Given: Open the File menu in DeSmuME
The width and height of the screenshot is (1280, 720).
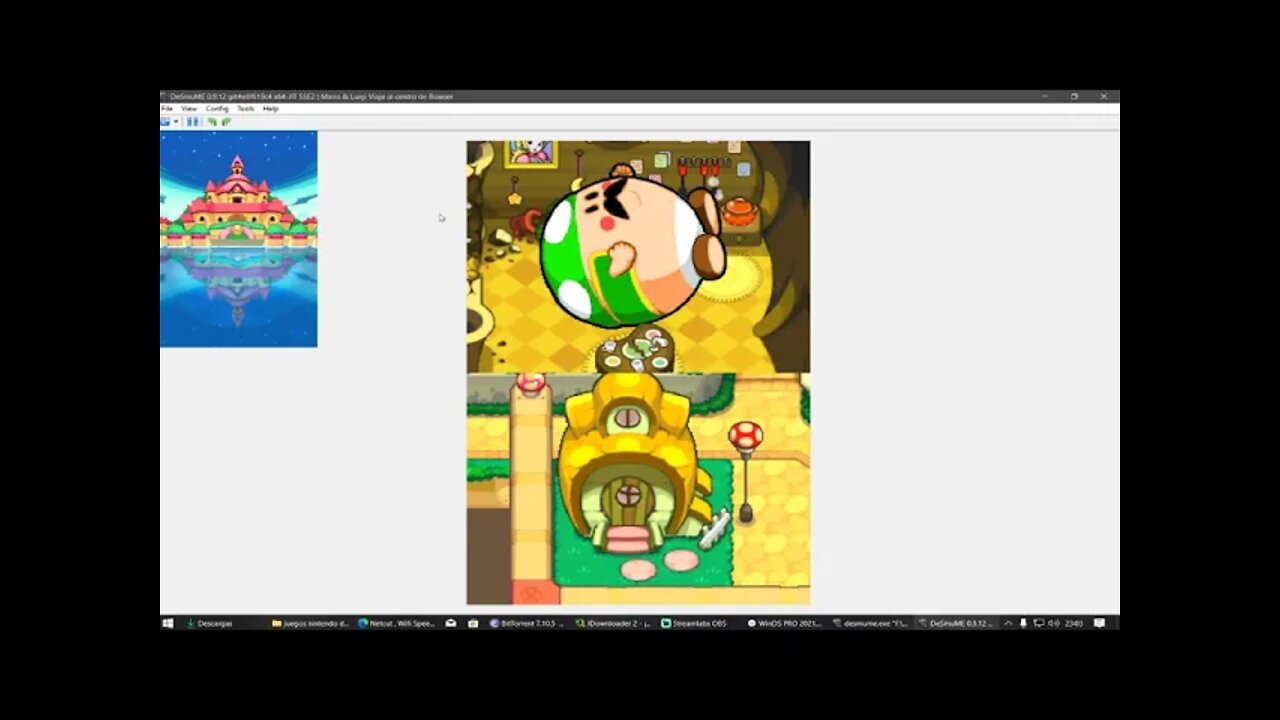Looking at the screenshot, I should click(x=167, y=108).
